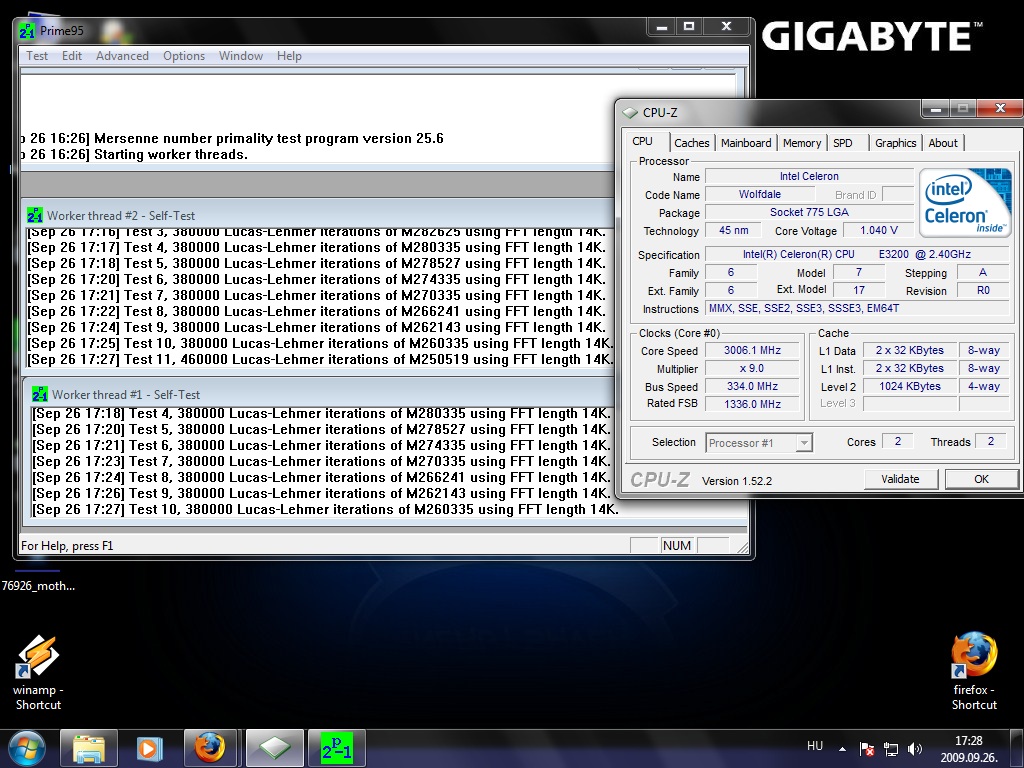Open the Windows Start orb
The width and height of the screenshot is (1024, 768).
pyautogui.click(x=27, y=748)
